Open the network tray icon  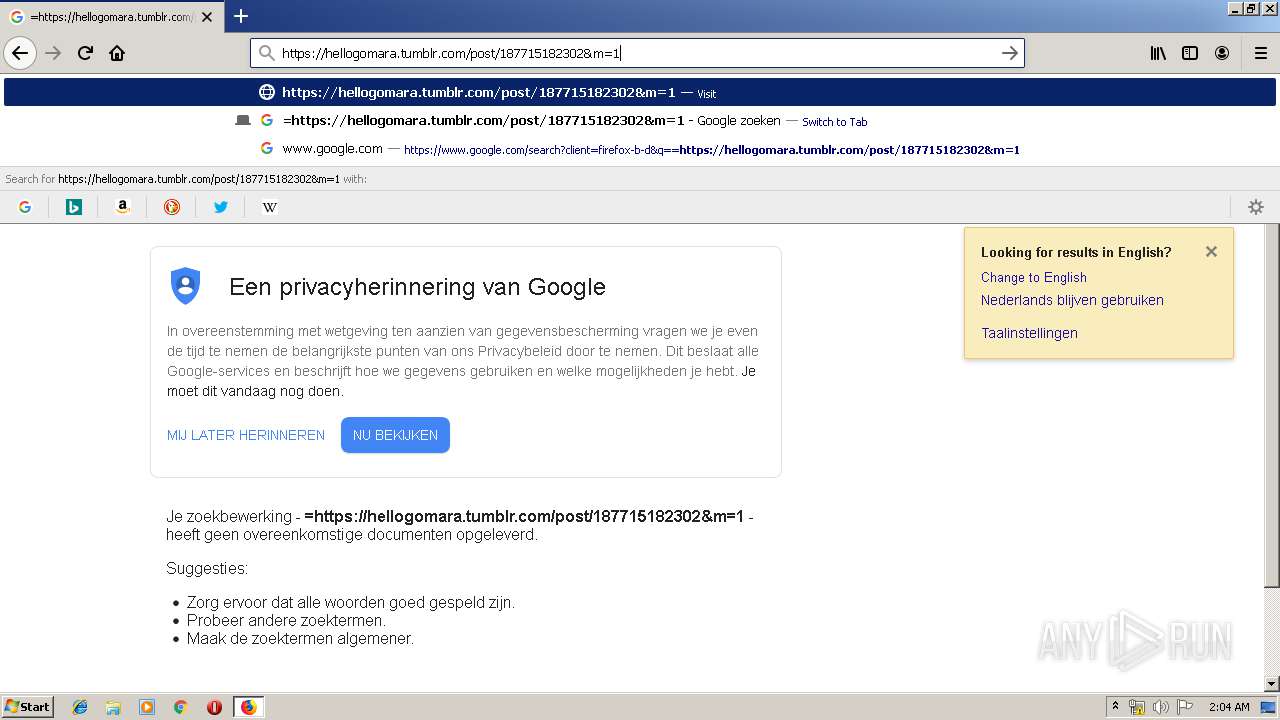point(1137,707)
